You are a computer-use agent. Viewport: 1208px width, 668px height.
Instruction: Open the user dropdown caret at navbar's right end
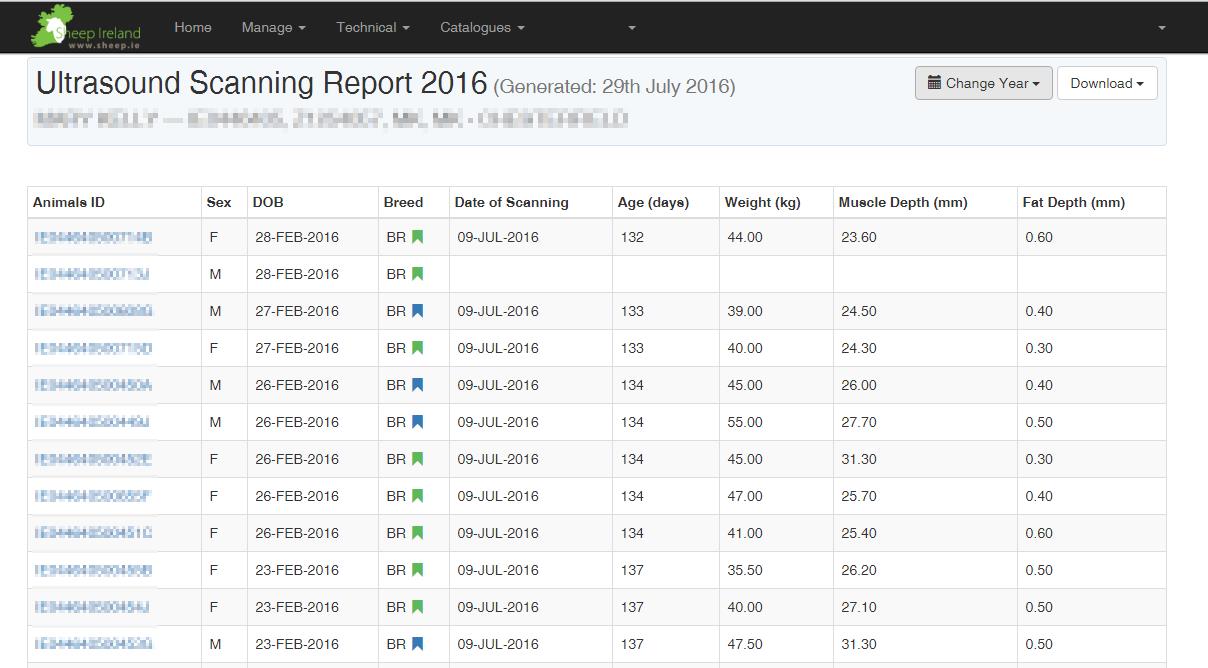tap(1162, 28)
